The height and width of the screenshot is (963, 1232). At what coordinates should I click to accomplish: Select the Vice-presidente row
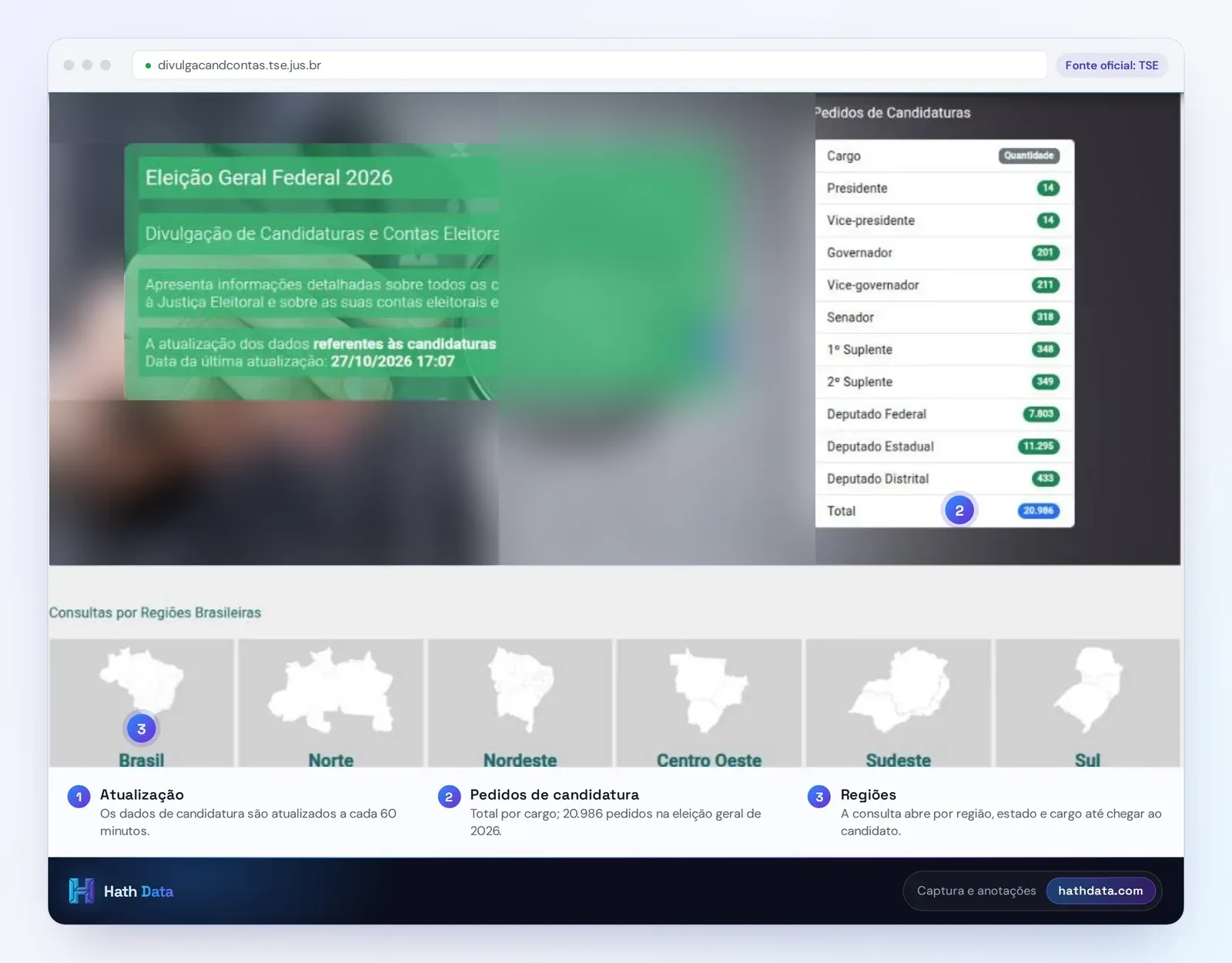pos(944,220)
